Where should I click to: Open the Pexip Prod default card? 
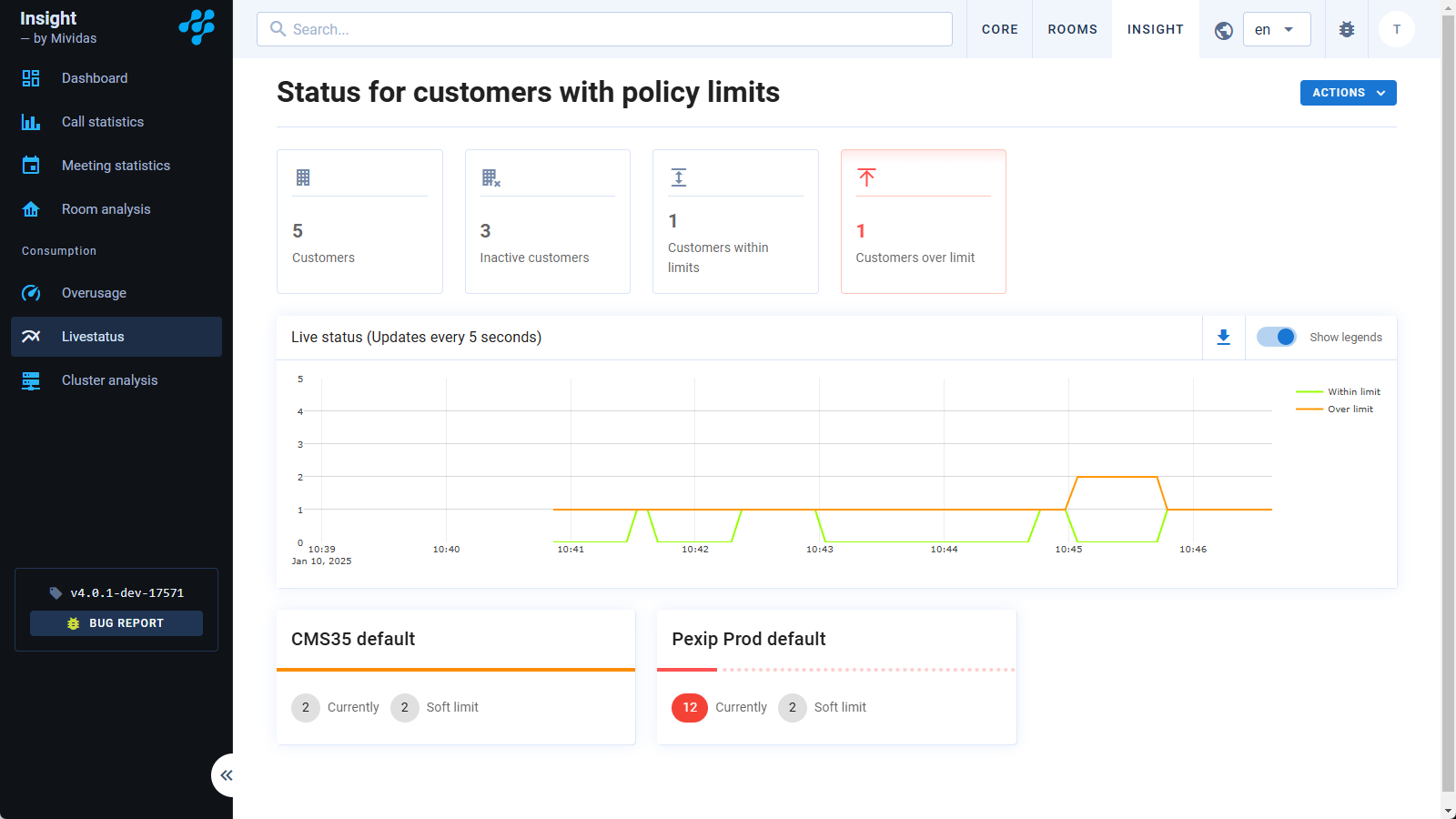(x=836, y=677)
